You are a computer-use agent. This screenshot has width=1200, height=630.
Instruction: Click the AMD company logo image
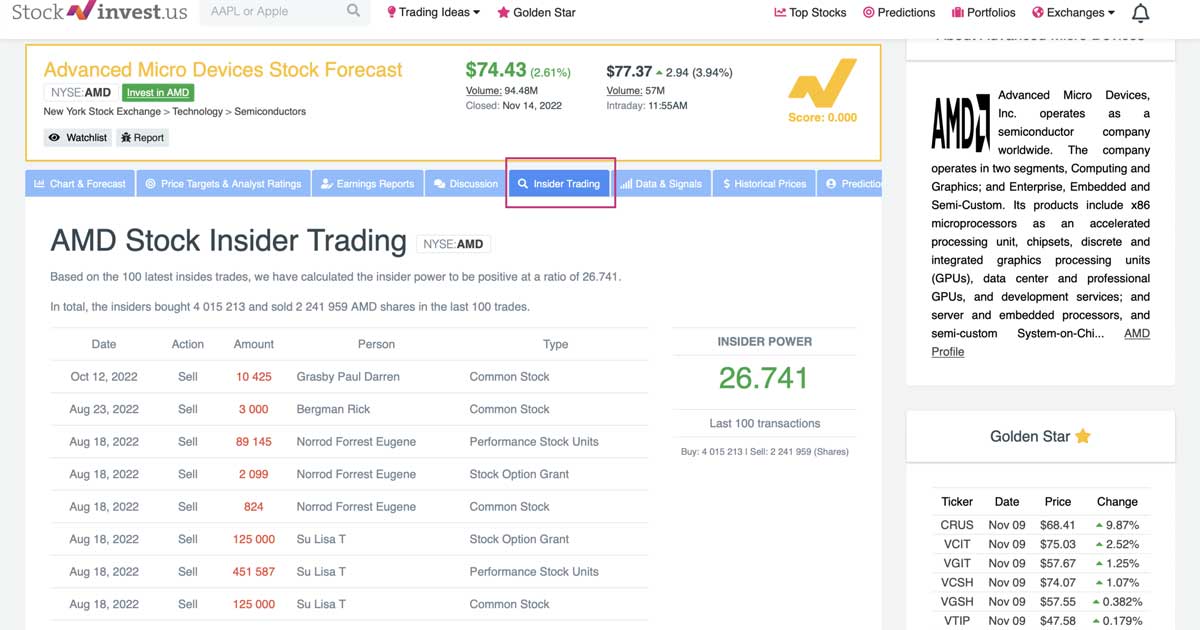(960, 122)
